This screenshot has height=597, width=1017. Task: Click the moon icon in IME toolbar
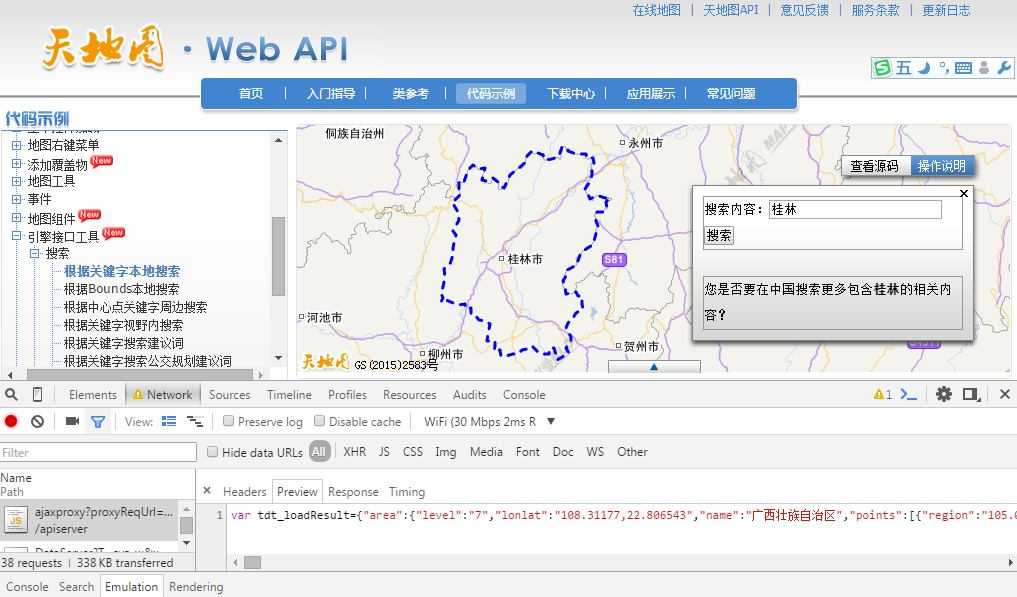pyautogui.click(x=925, y=67)
